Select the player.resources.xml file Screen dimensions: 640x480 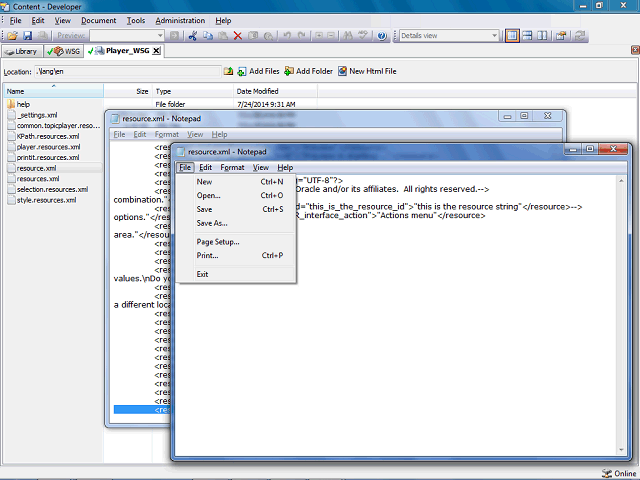pos(48,147)
